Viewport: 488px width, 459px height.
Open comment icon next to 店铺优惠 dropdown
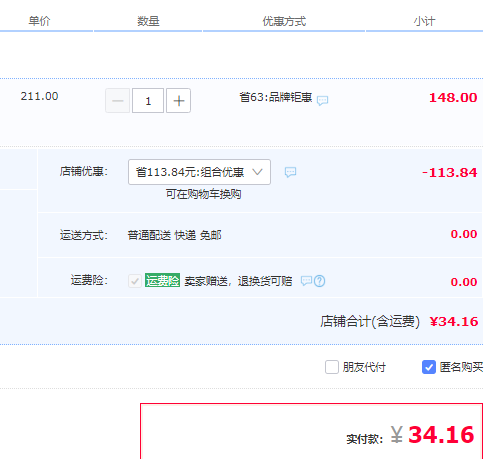tap(290, 172)
